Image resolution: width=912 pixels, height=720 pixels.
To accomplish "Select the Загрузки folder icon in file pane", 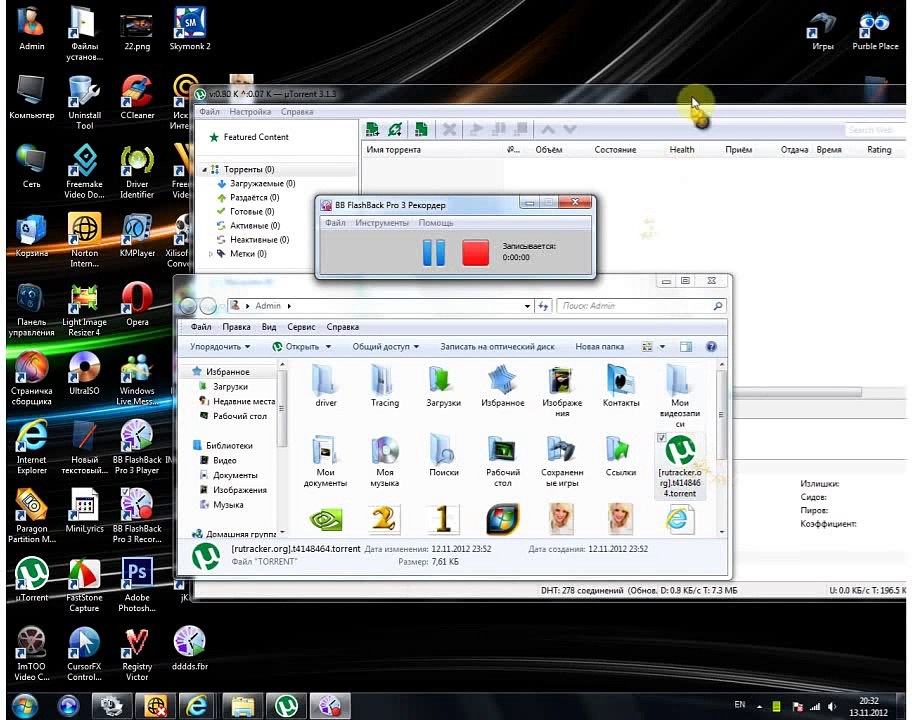I will tap(443, 386).
